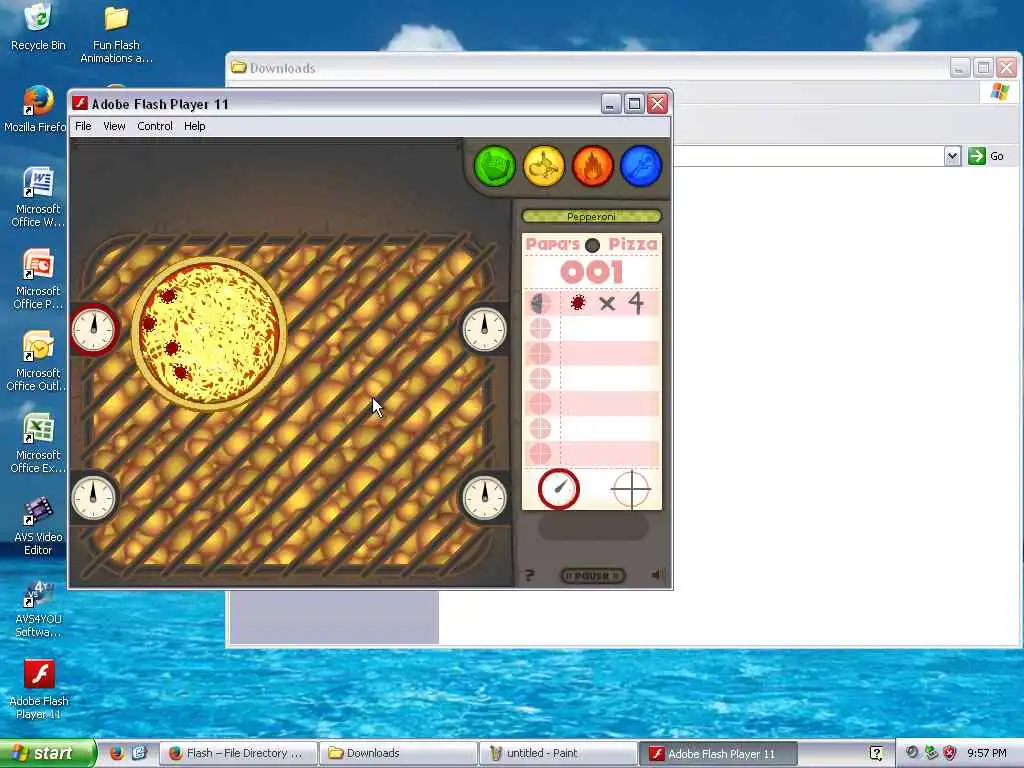Click the Firefox quick launch icon
Image resolution: width=1024 pixels, height=768 pixels.
point(116,753)
